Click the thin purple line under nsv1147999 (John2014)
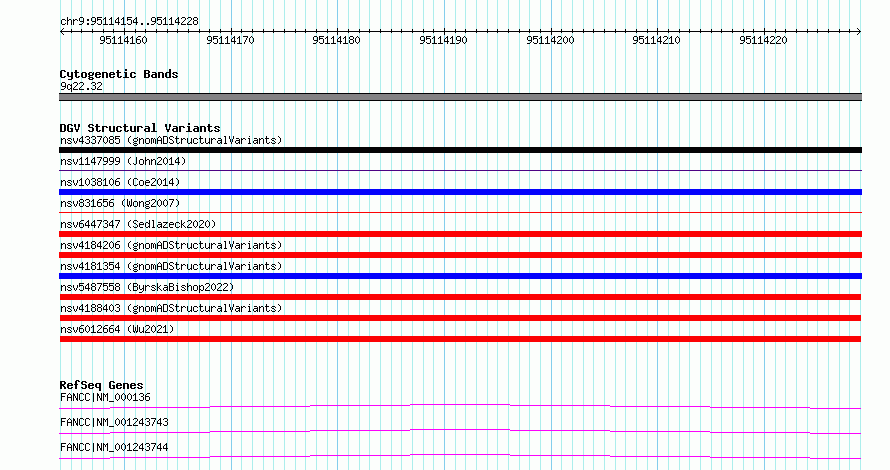Screen dimensions: 890x470 tap(460, 170)
